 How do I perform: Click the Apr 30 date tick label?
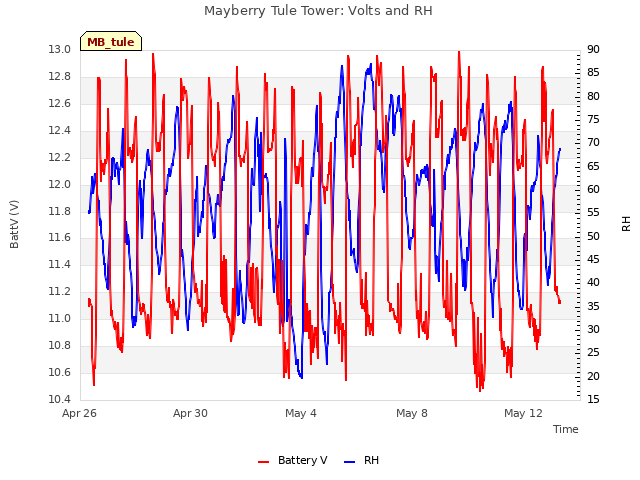click(x=190, y=413)
